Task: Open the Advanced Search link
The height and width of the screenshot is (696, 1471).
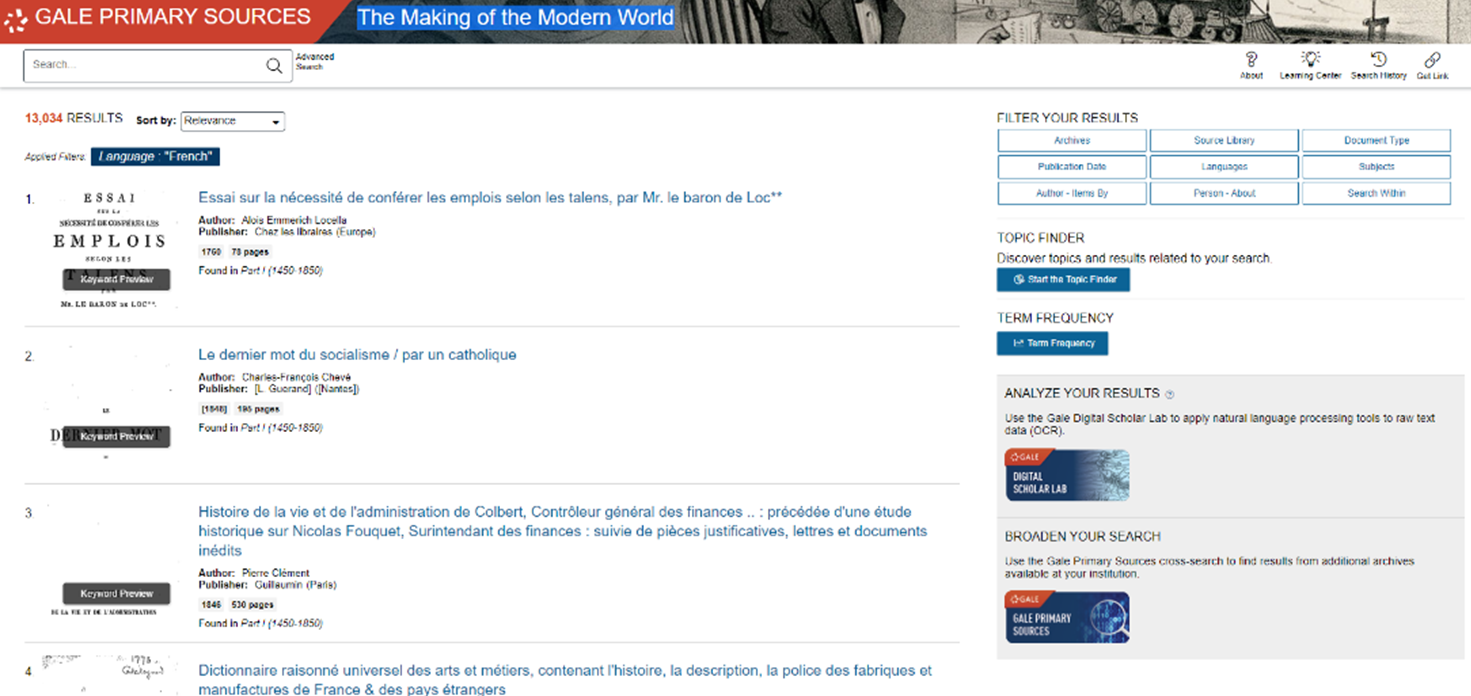Action: point(315,60)
